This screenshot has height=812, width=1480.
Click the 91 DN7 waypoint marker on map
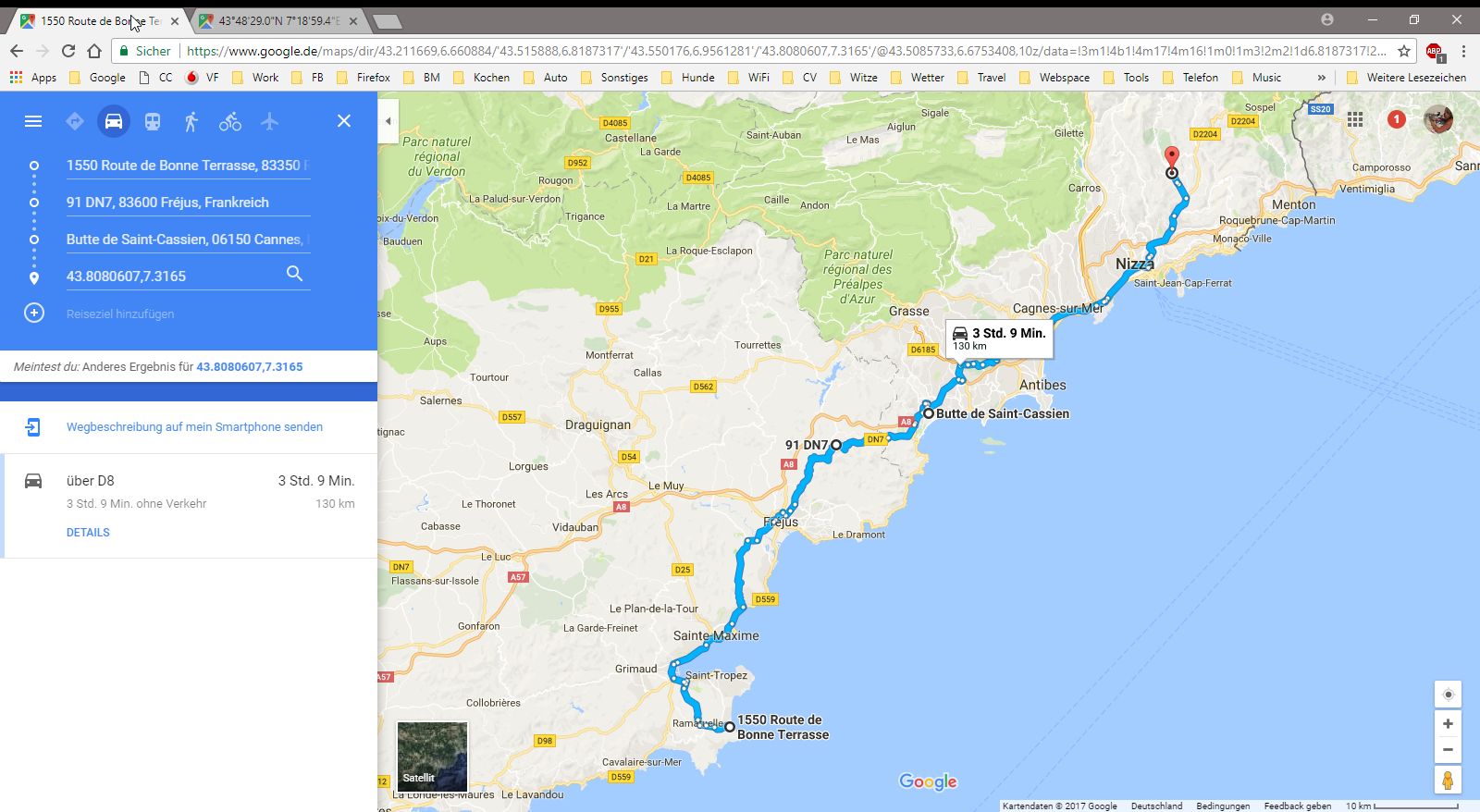836,445
